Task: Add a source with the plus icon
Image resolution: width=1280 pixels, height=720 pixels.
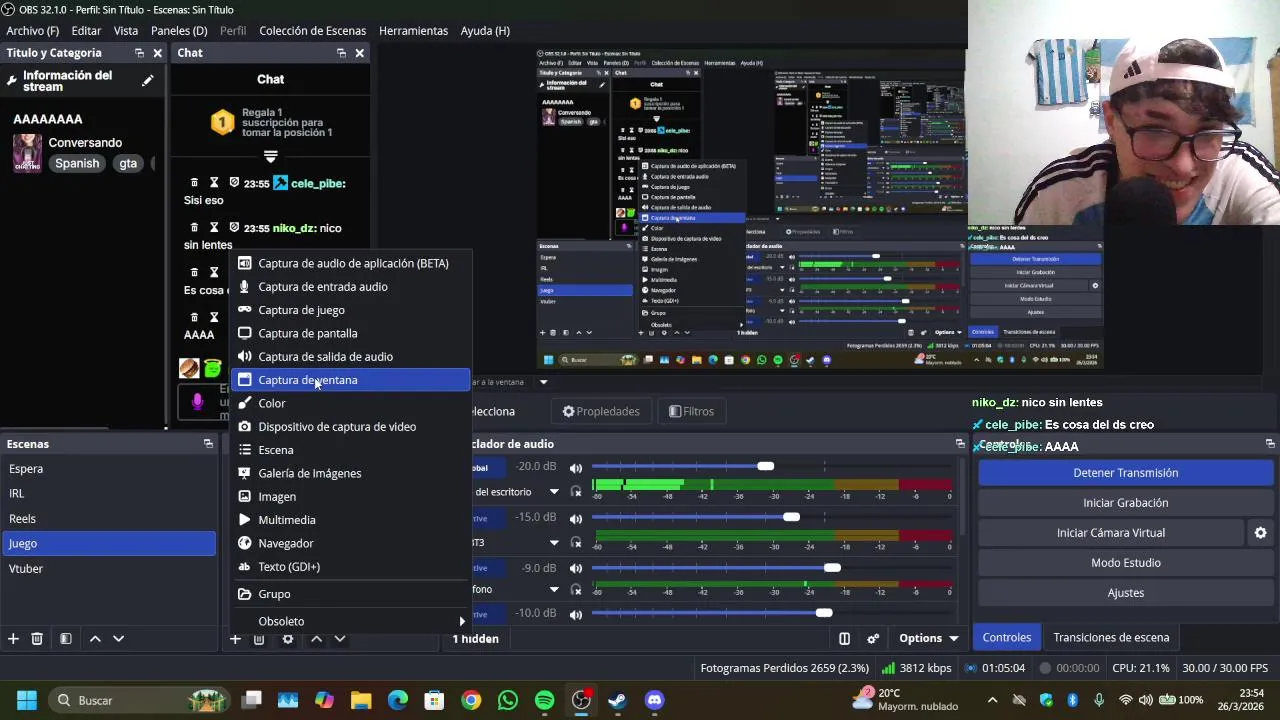Action: pyautogui.click(x=235, y=639)
